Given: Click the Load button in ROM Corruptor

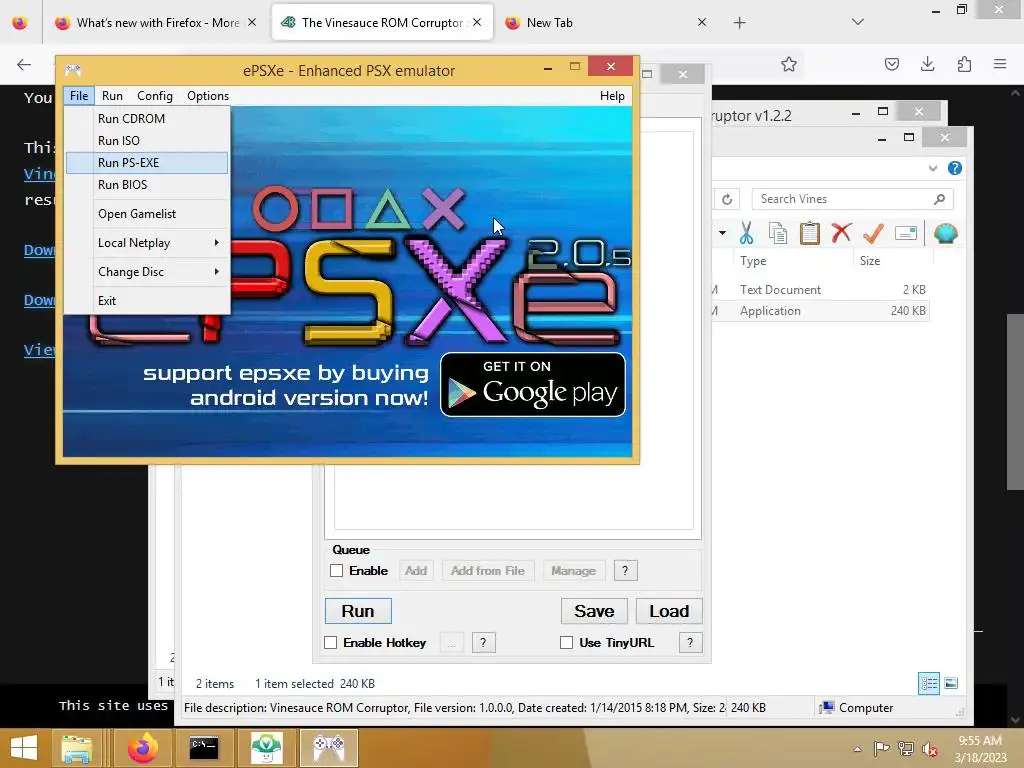Looking at the screenshot, I should [x=669, y=611].
